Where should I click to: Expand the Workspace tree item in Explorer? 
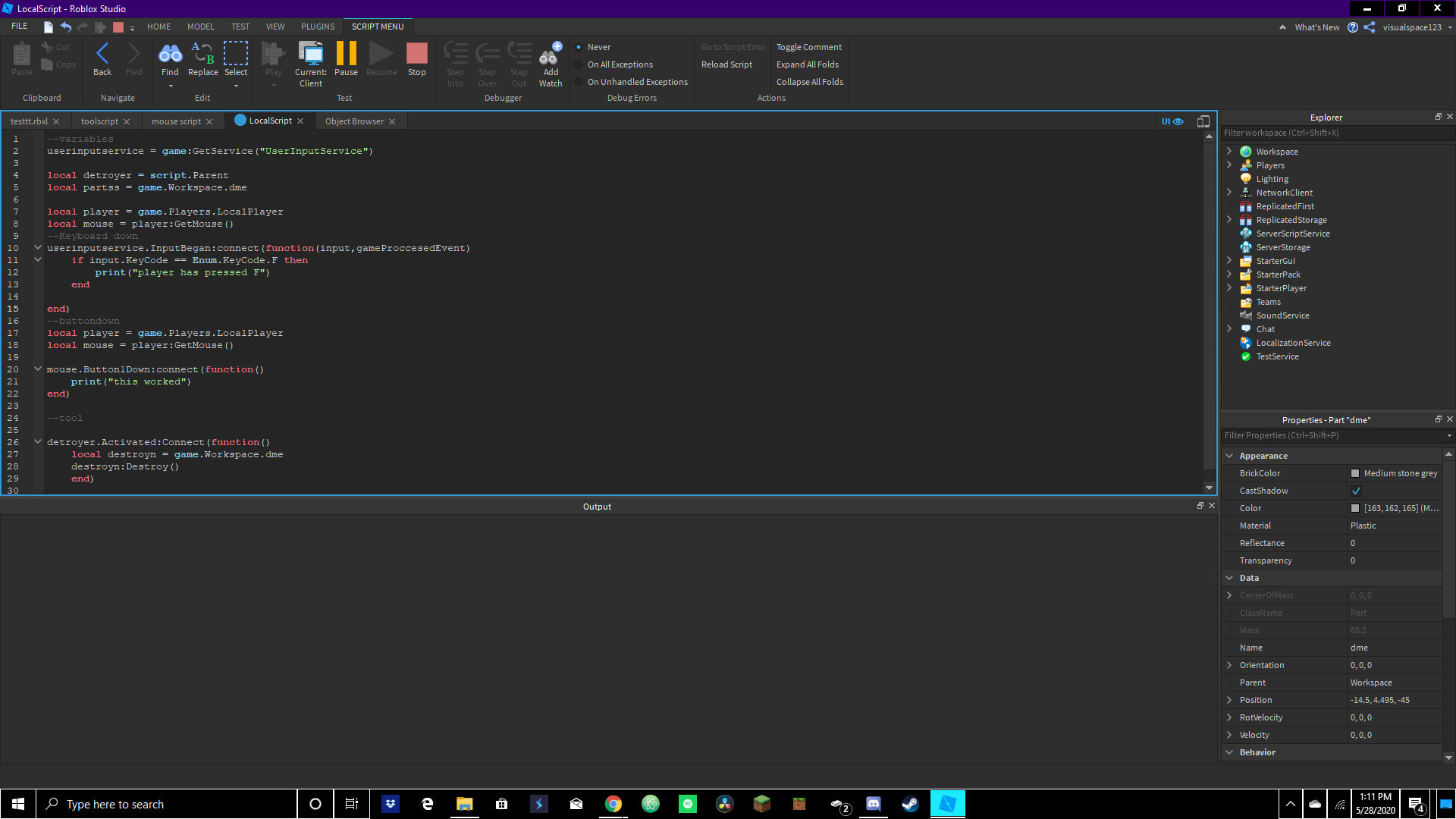1229,151
